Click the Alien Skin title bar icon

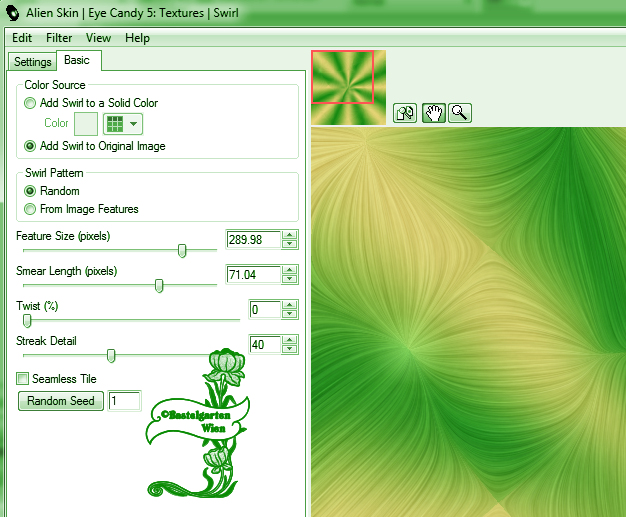(13, 13)
